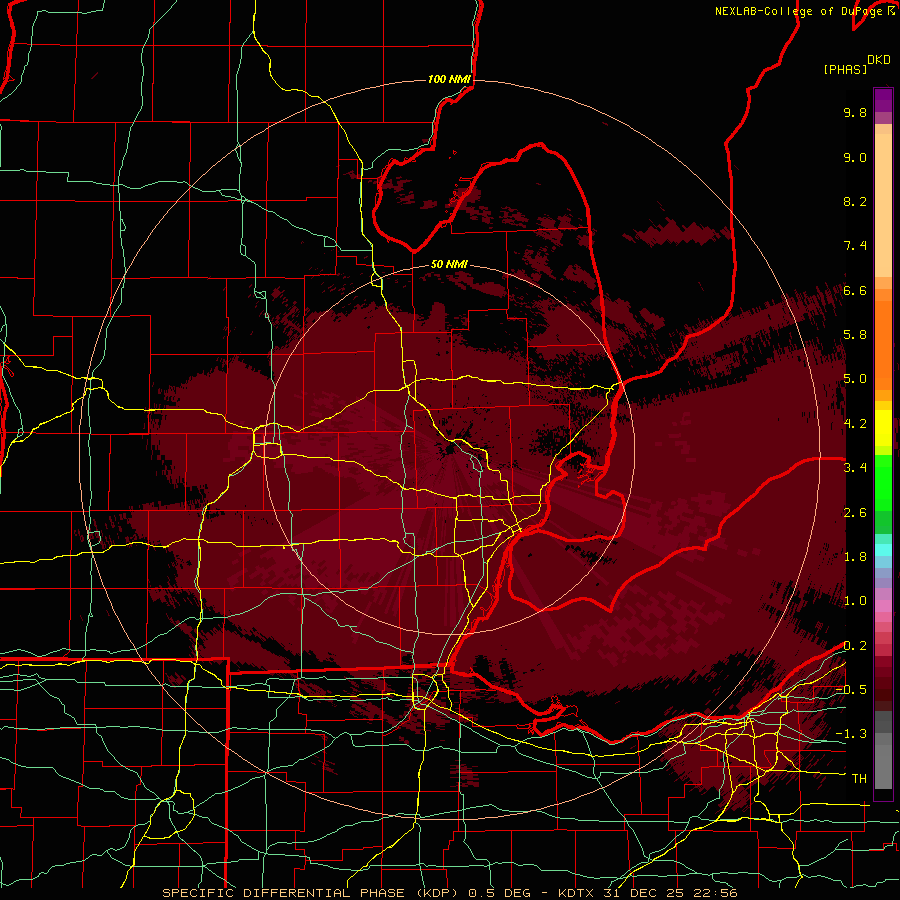Pick the peach segment of the color bar
This screenshot has height=900, width=900.
(883, 204)
